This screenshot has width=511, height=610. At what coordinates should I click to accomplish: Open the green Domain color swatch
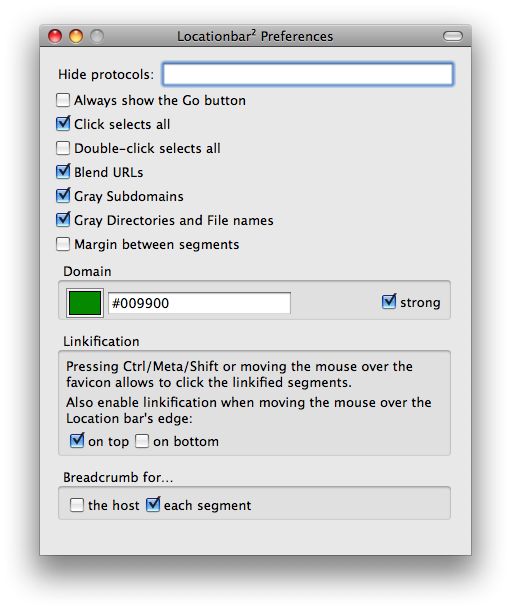pyautogui.click(x=85, y=303)
